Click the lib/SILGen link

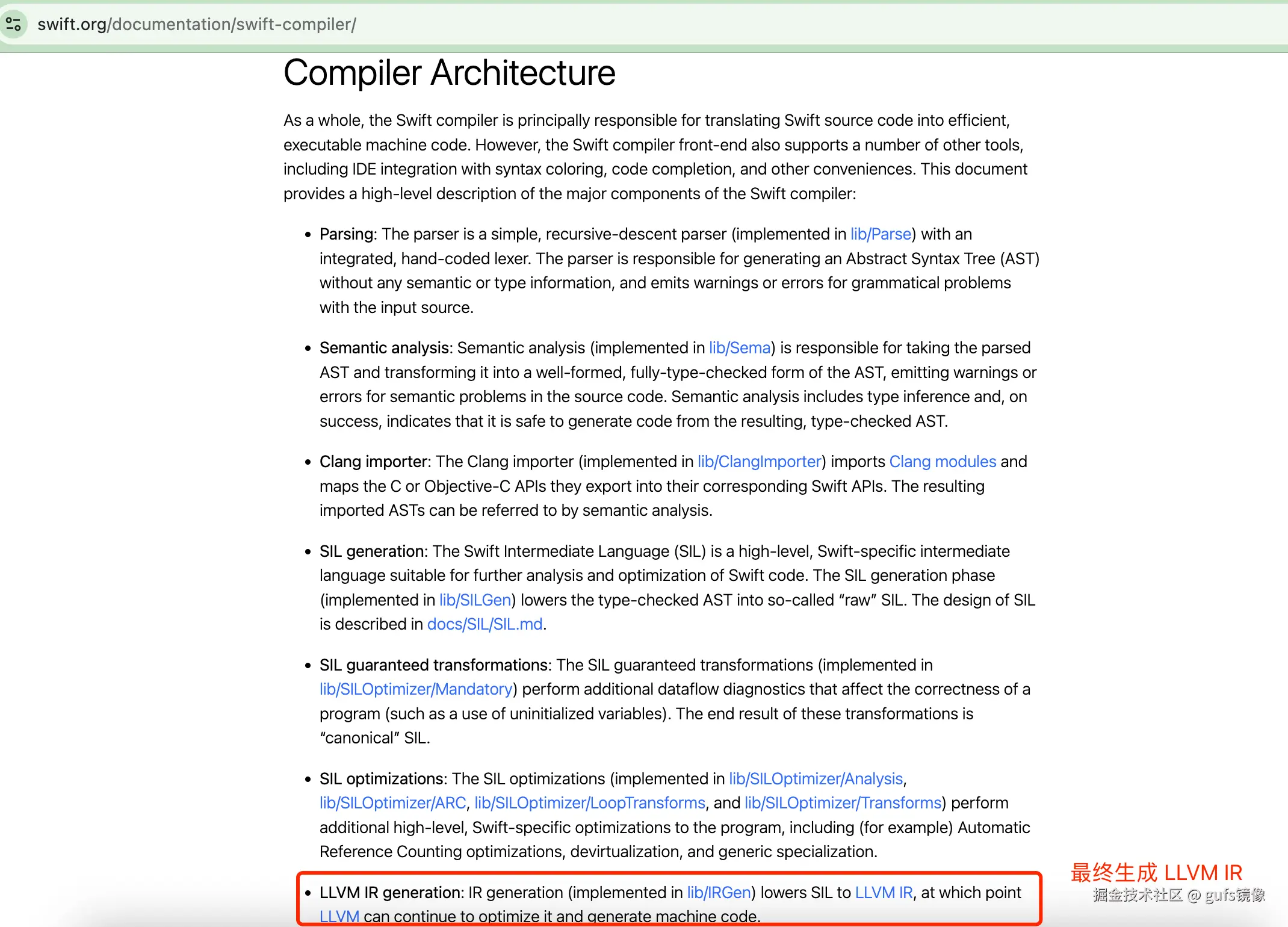click(x=475, y=600)
